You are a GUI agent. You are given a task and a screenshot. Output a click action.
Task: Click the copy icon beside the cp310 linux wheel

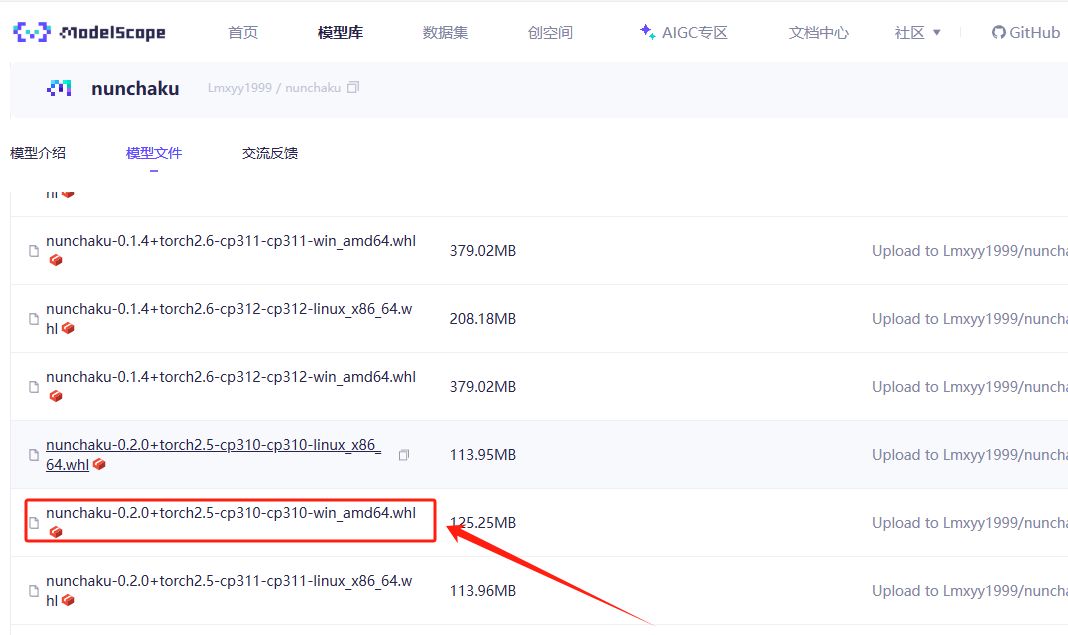click(x=403, y=454)
